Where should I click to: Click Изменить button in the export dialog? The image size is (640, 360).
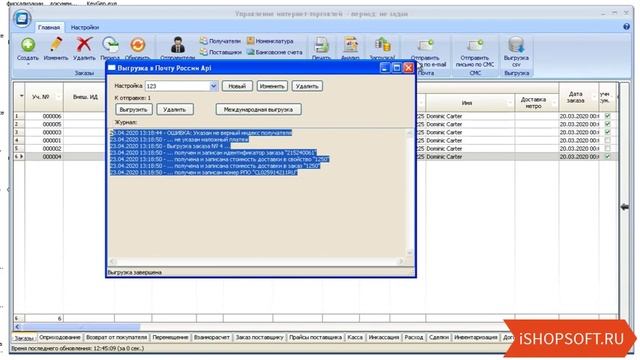click(272, 86)
